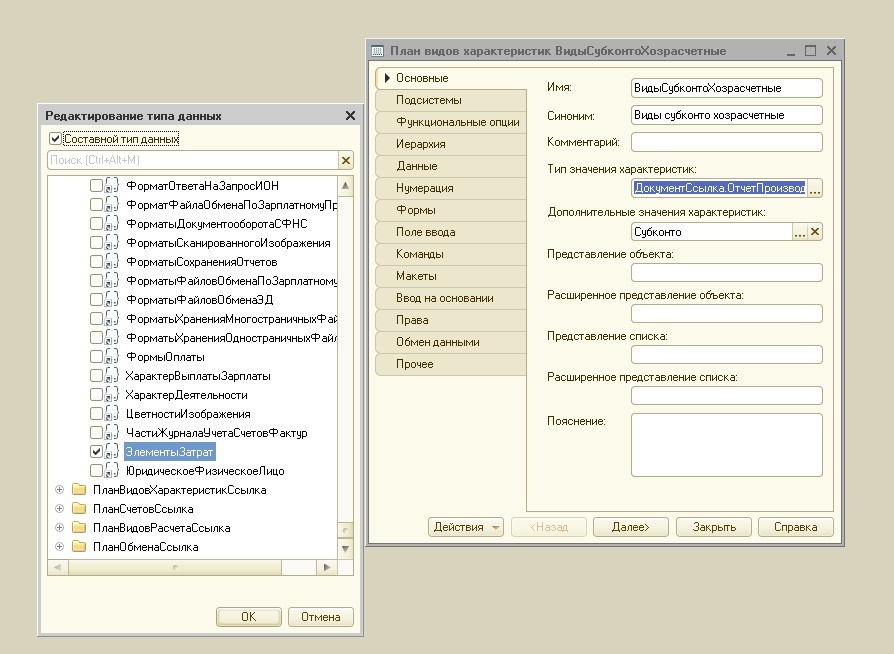Image resolution: width=894 pixels, height=654 pixels.
Task: Click the ФорматОтветаНаЗапросИОН type icon
Action: 112,186
